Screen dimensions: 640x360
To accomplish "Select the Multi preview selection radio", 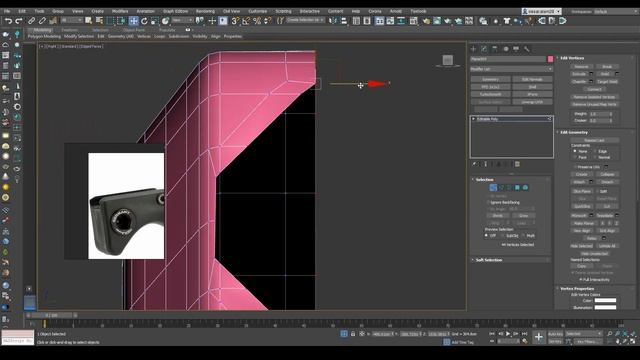I will click(523, 236).
